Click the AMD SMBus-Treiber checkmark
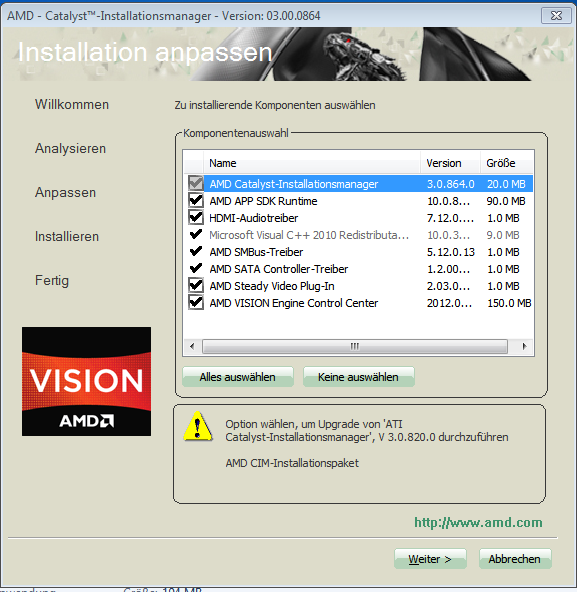 point(196,252)
